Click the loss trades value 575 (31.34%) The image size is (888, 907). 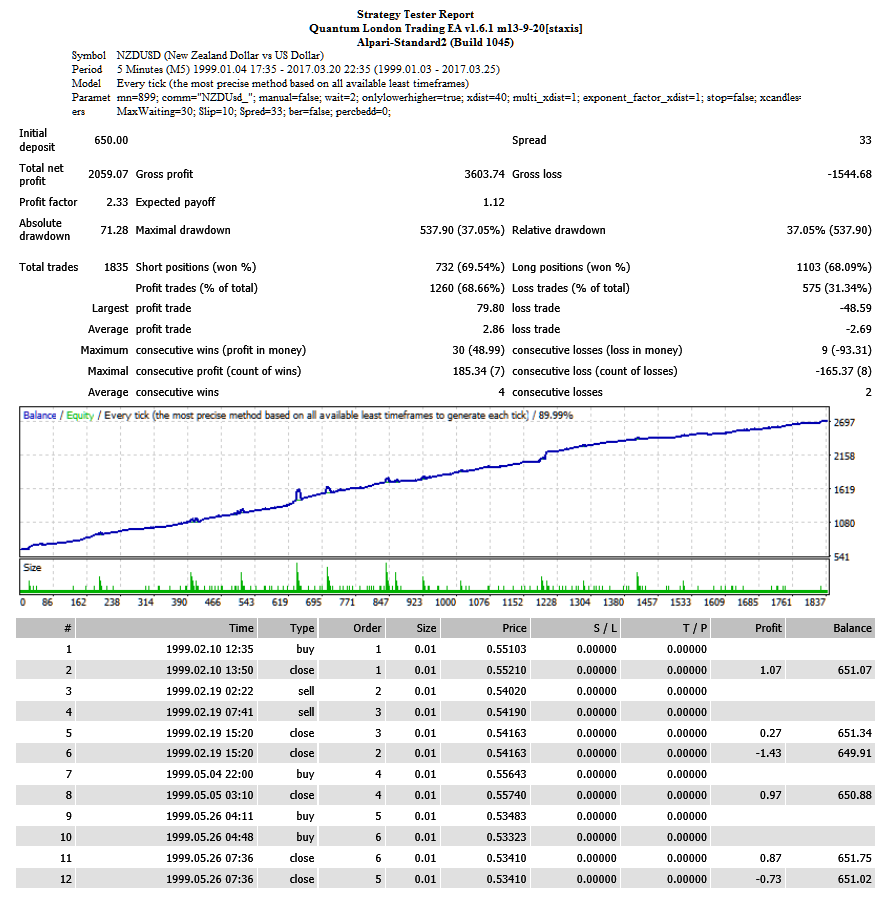[837, 288]
